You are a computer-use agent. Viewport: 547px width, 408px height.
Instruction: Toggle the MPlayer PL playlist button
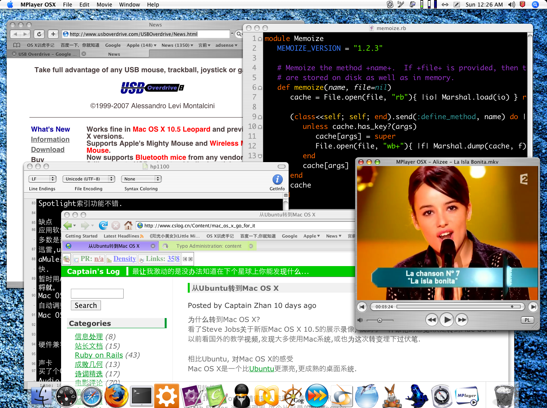pyautogui.click(x=527, y=320)
